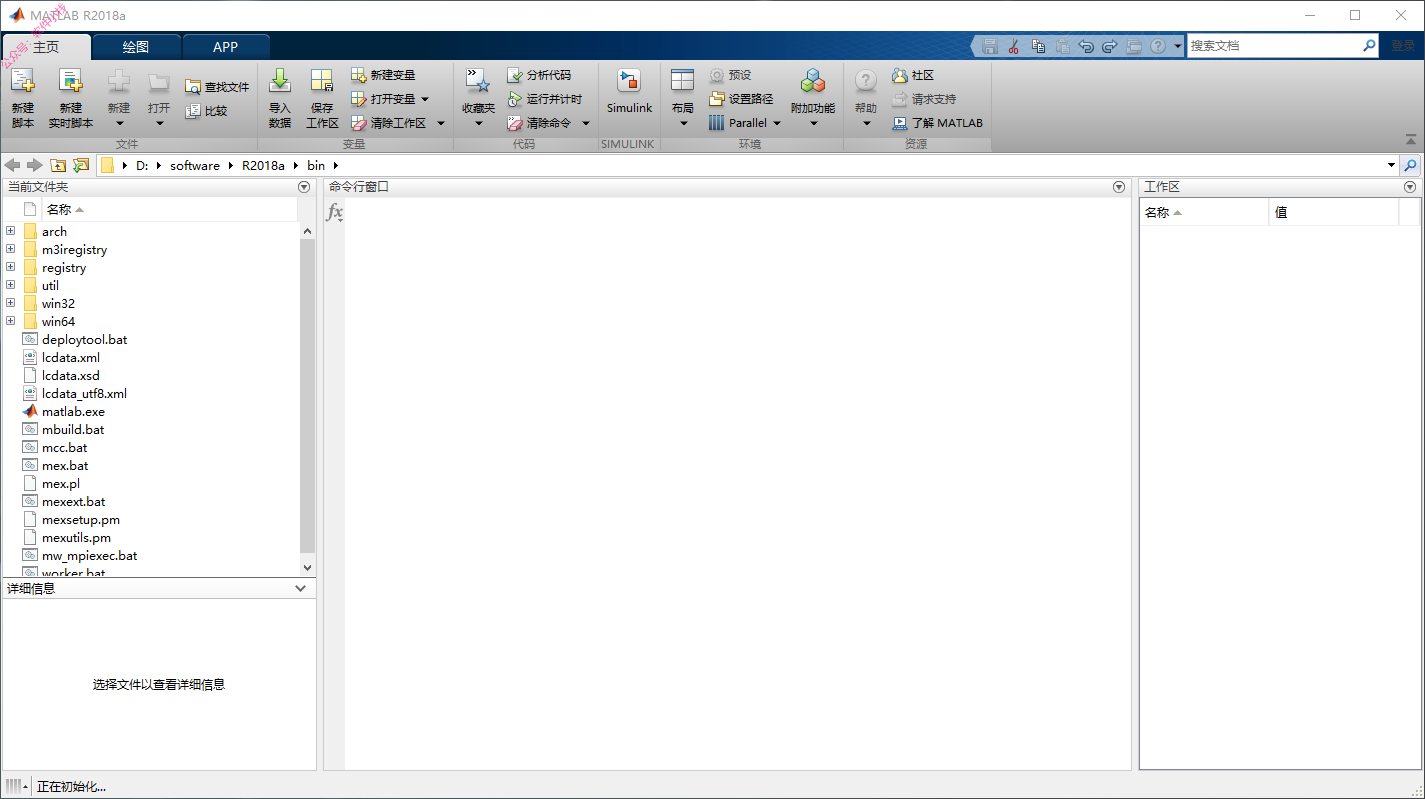Image resolution: width=1425 pixels, height=799 pixels.
Task: Click the Undo arrow in quick access toolbar
Action: pos(1086,46)
